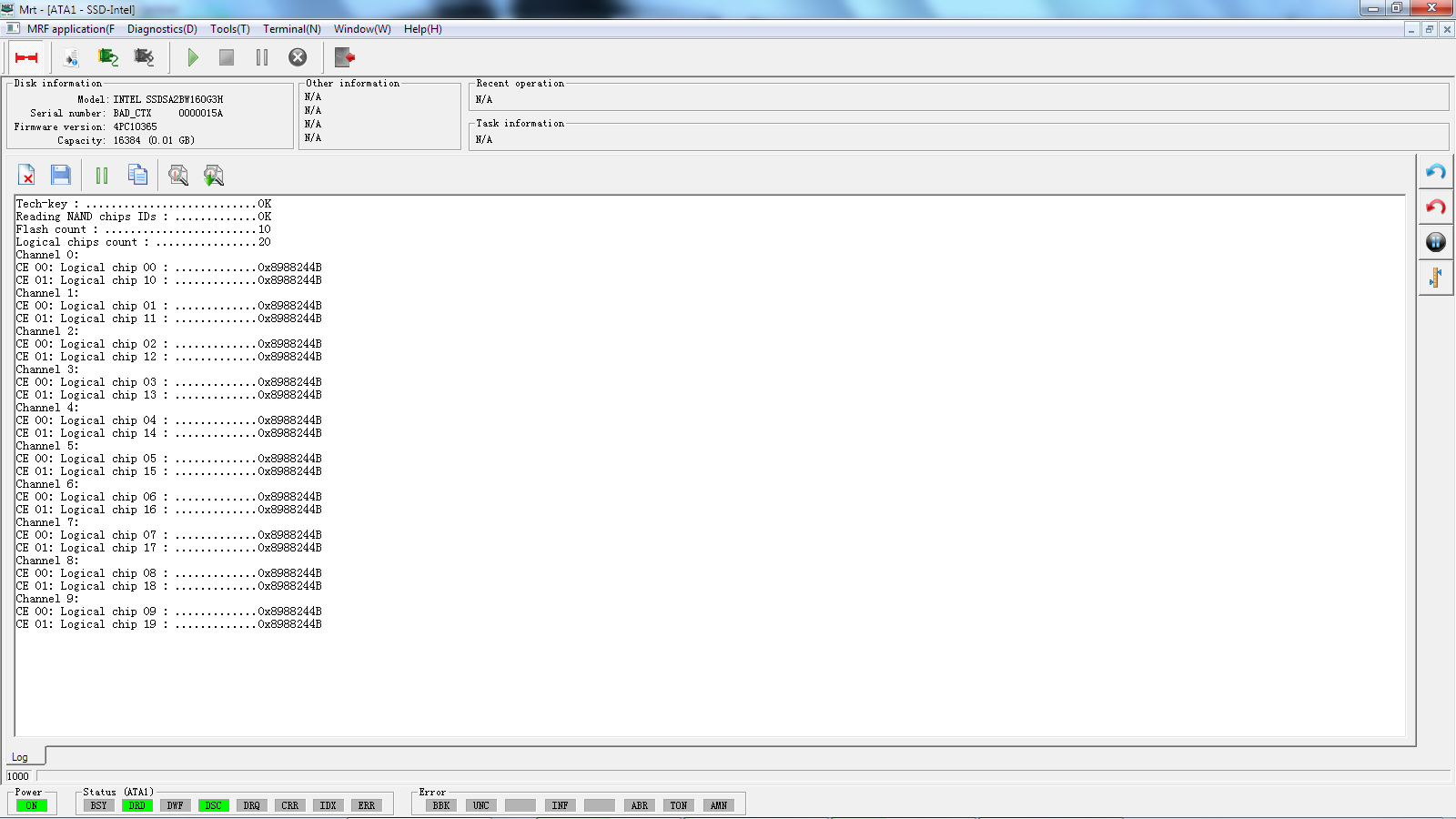Click the red undo arrow sidebar button
This screenshot has height=819, width=1456.
(1436, 207)
